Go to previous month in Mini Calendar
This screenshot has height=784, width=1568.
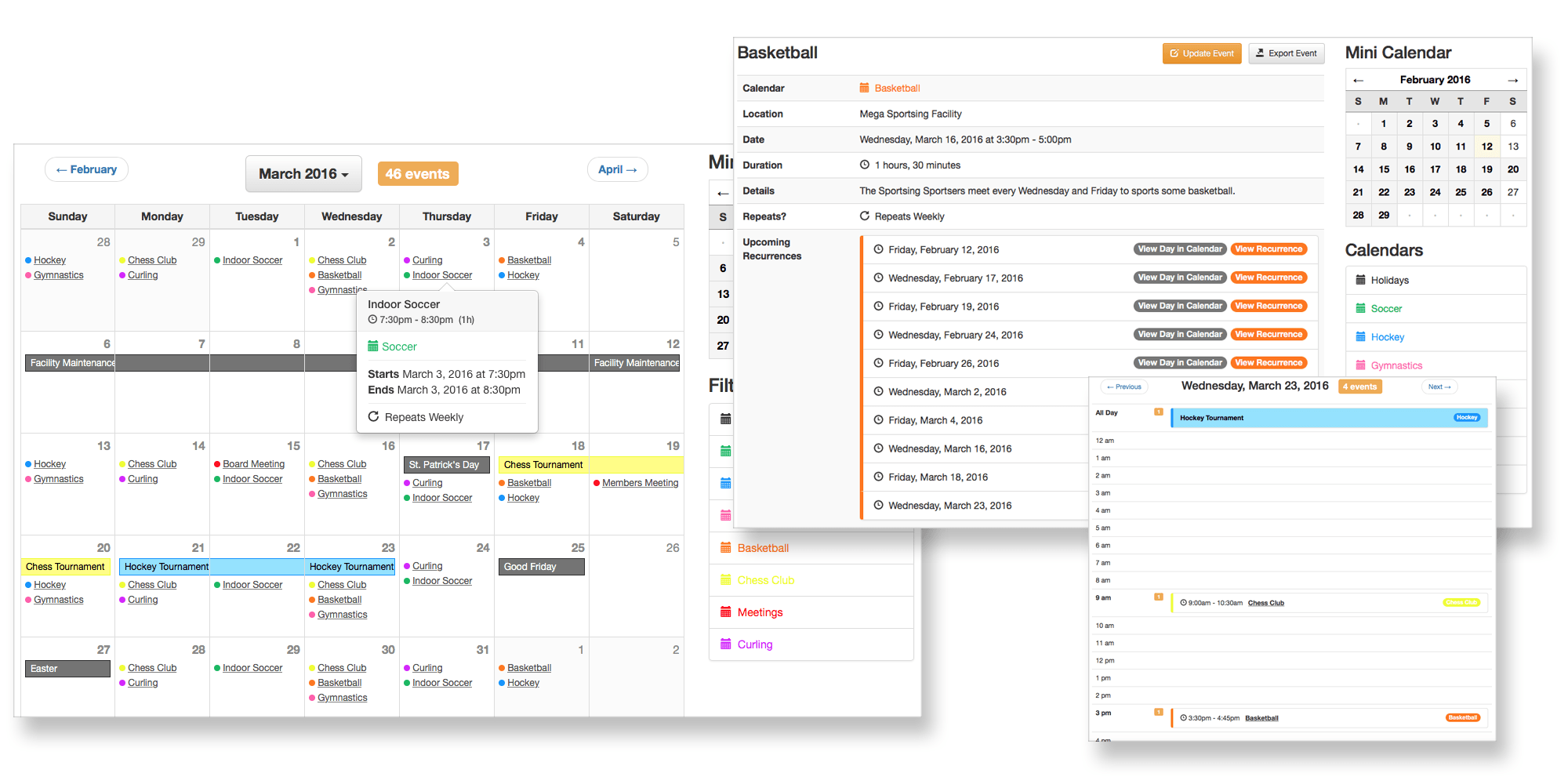1359,80
